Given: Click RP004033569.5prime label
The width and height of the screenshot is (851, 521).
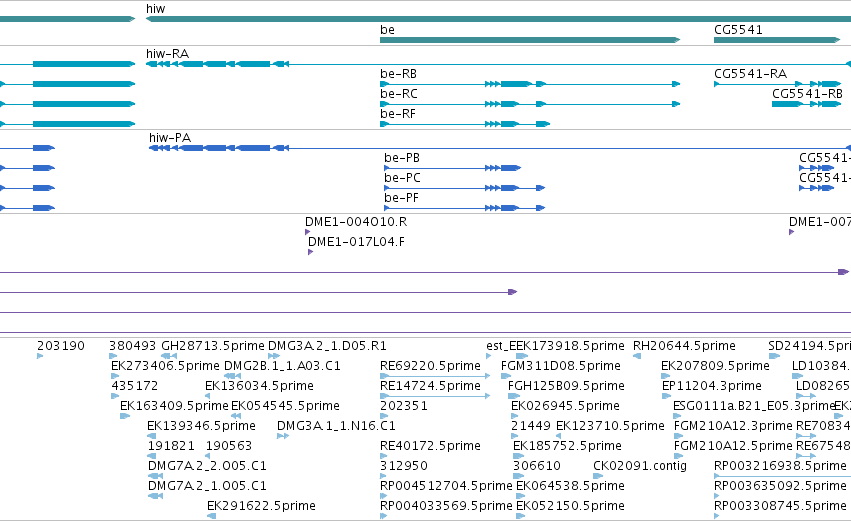Looking at the screenshot, I should point(446,506).
